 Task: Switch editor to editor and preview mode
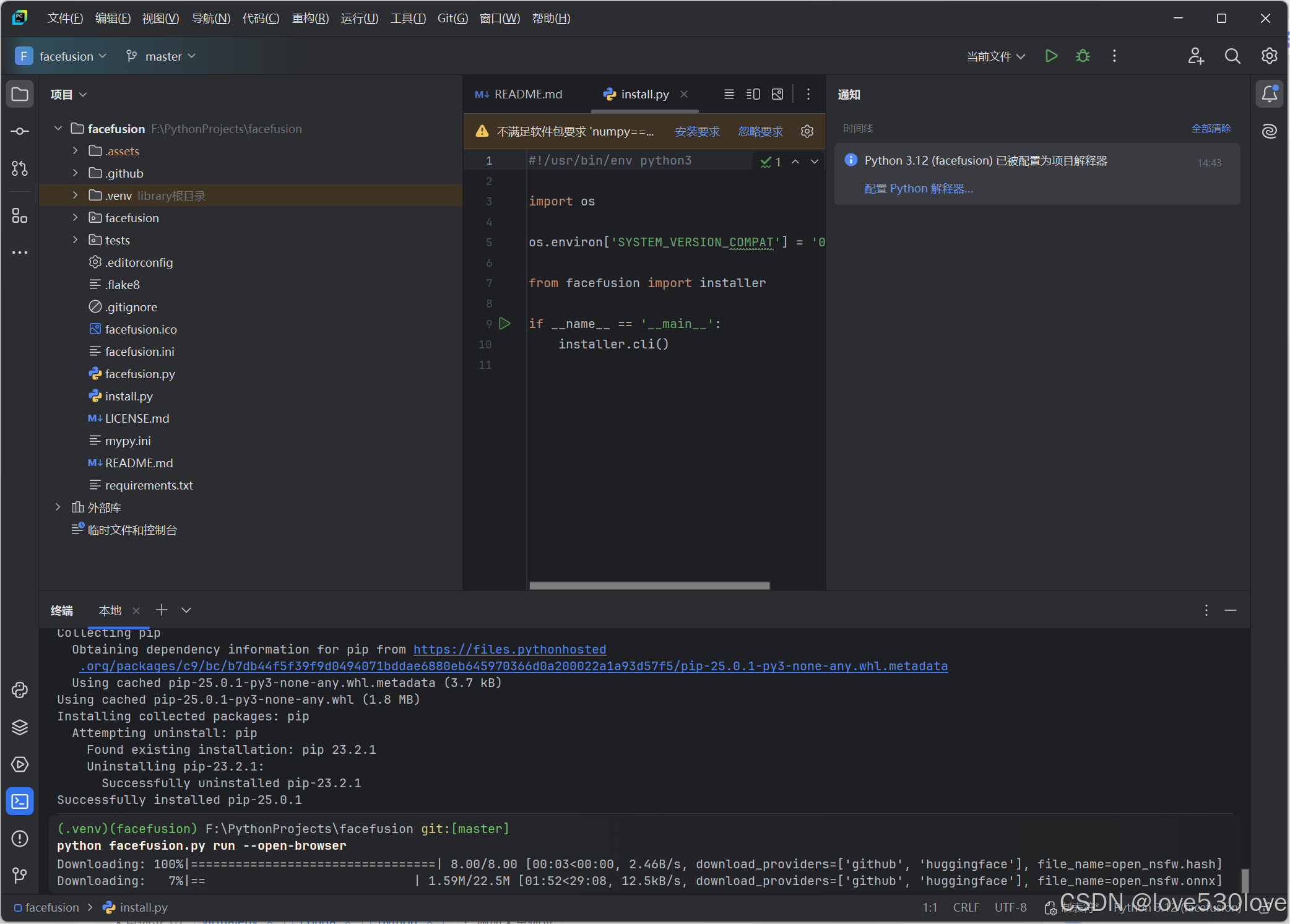pos(753,94)
